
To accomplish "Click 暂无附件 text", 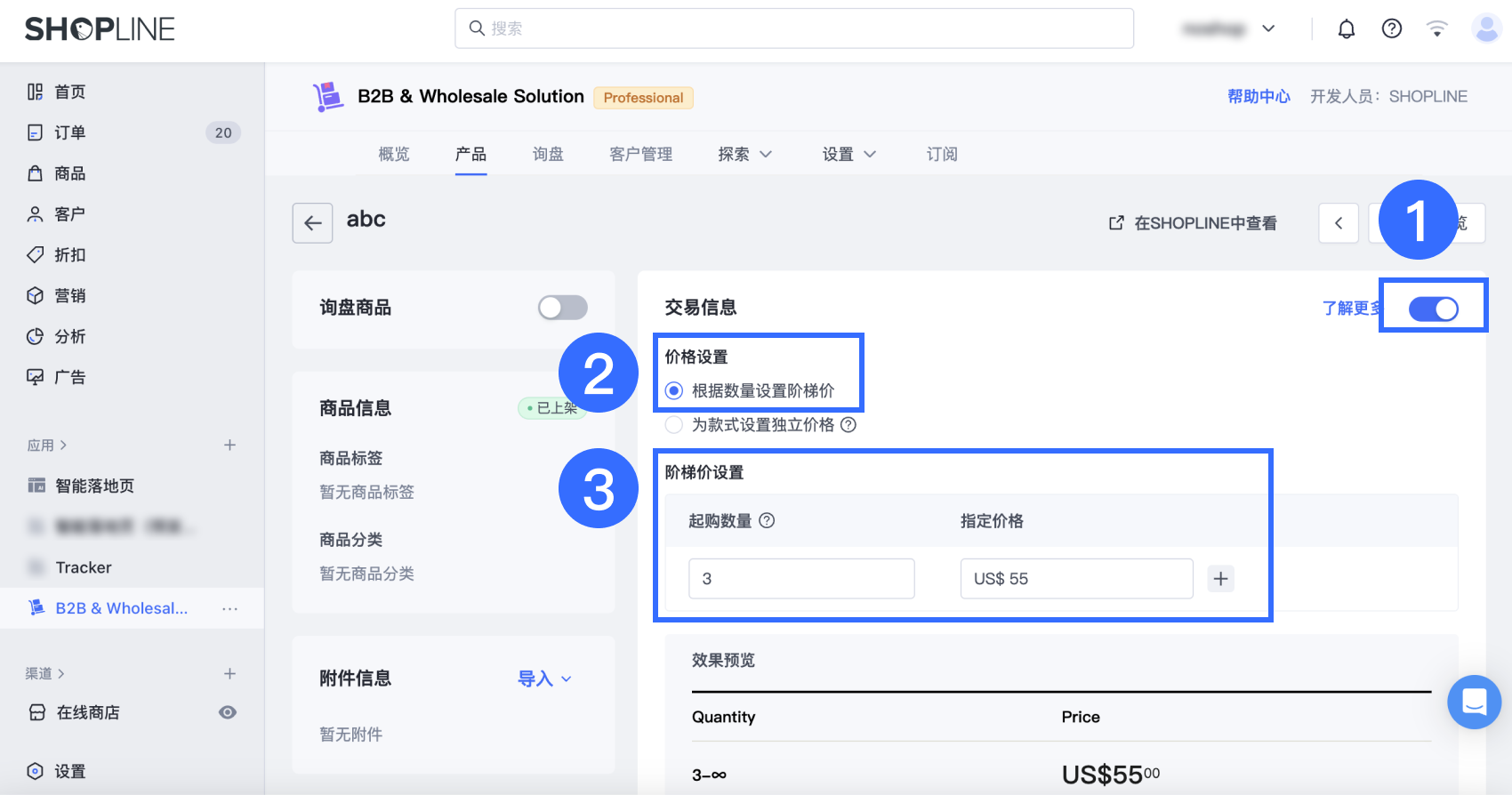I will [x=351, y=735].
